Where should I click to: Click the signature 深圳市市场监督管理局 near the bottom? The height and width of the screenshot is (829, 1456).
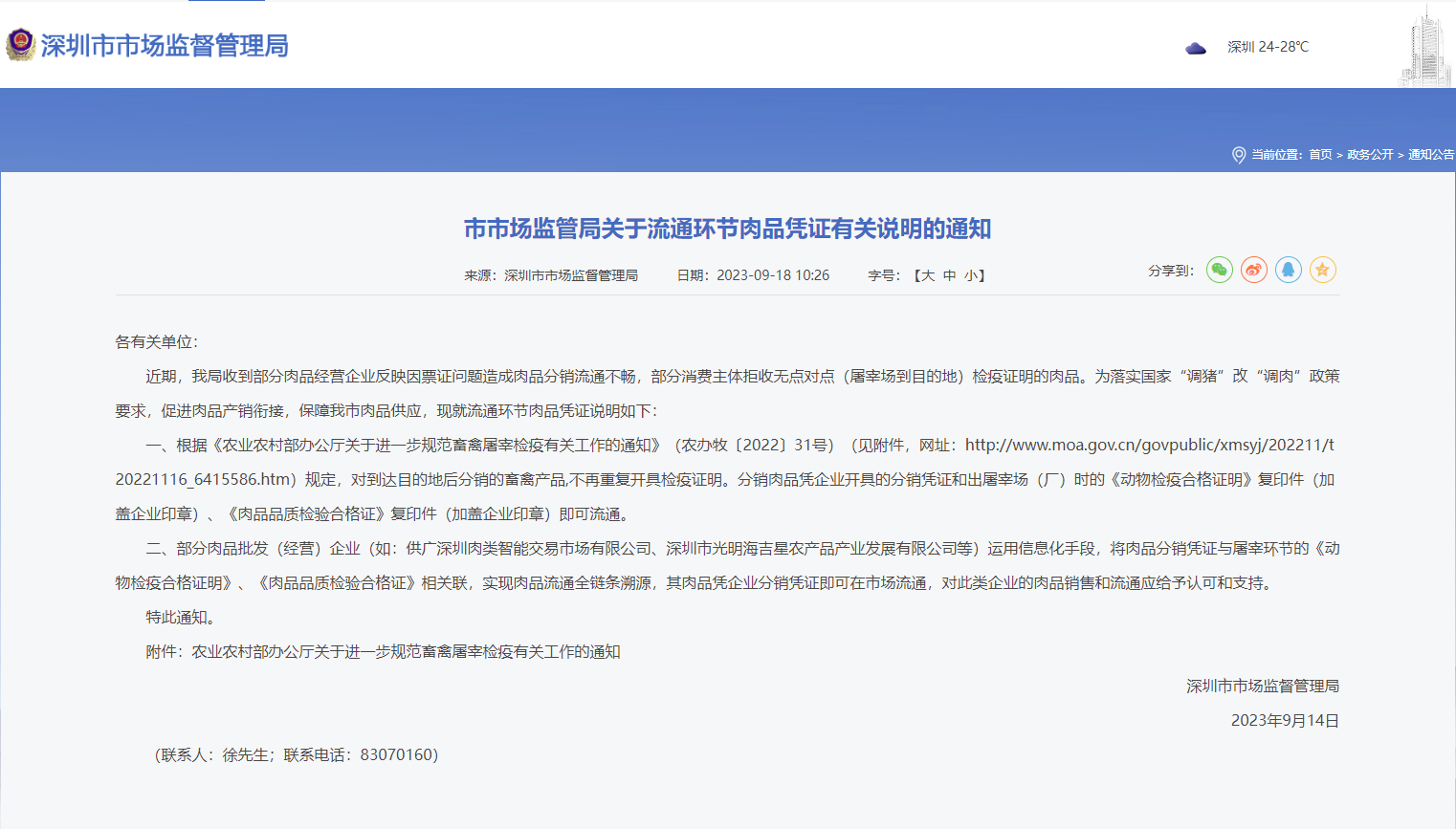pos(1263,687)
